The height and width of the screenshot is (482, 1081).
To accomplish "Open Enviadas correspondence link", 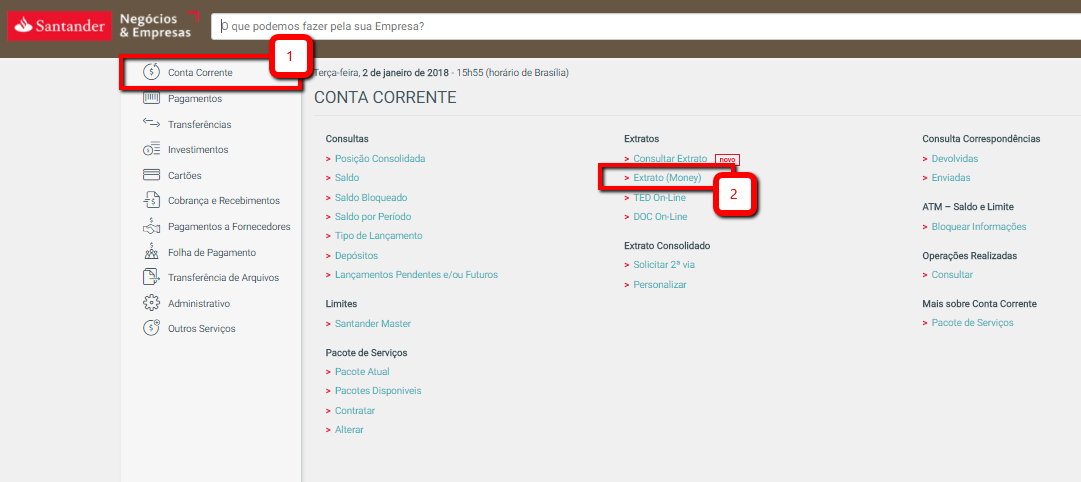I will (x=951, y=178).
